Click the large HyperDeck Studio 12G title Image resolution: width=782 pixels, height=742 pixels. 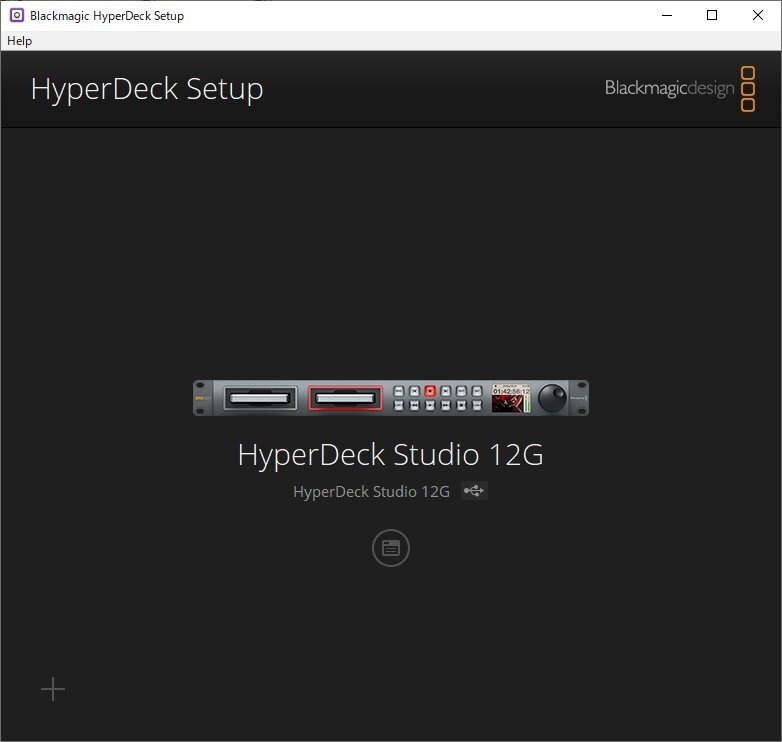(390, 455)
